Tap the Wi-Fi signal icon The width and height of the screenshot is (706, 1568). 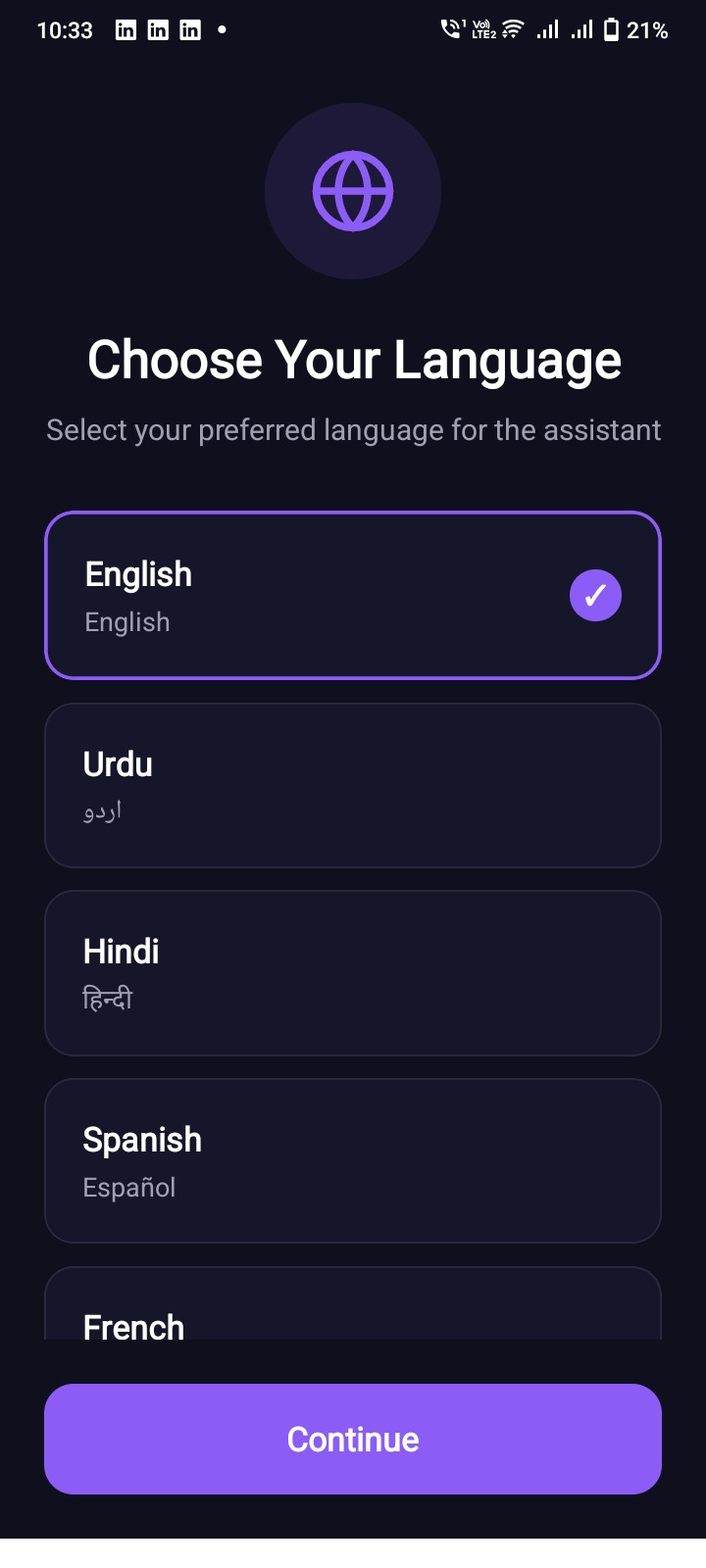[x=512, y=30]
